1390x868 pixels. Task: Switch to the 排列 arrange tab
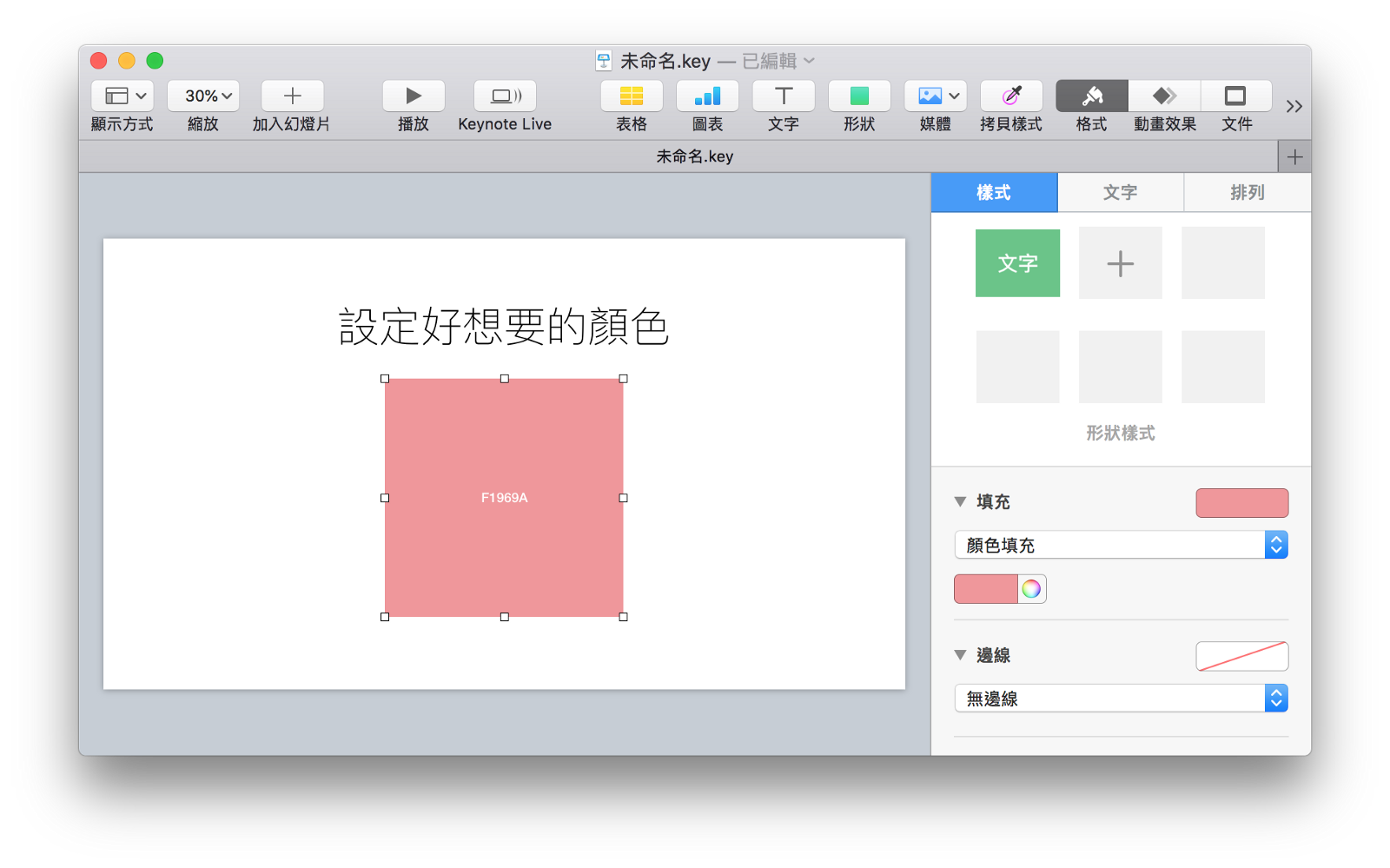pos(1247,192)
